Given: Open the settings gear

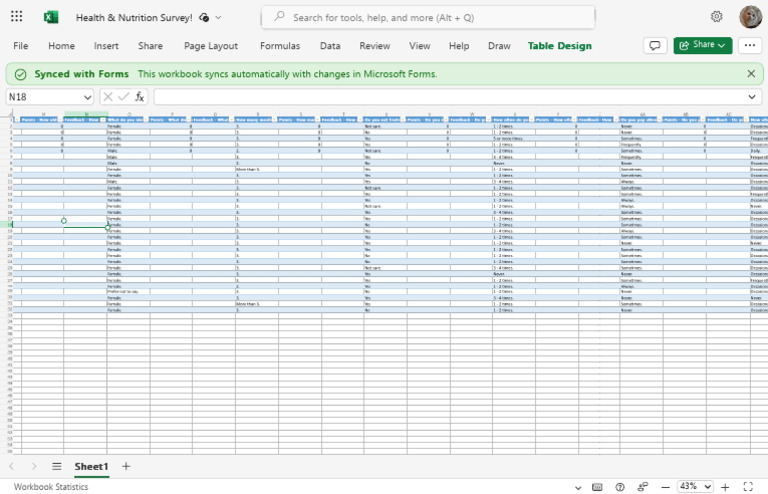Looking at the screenshot, I should coord(717,17).
